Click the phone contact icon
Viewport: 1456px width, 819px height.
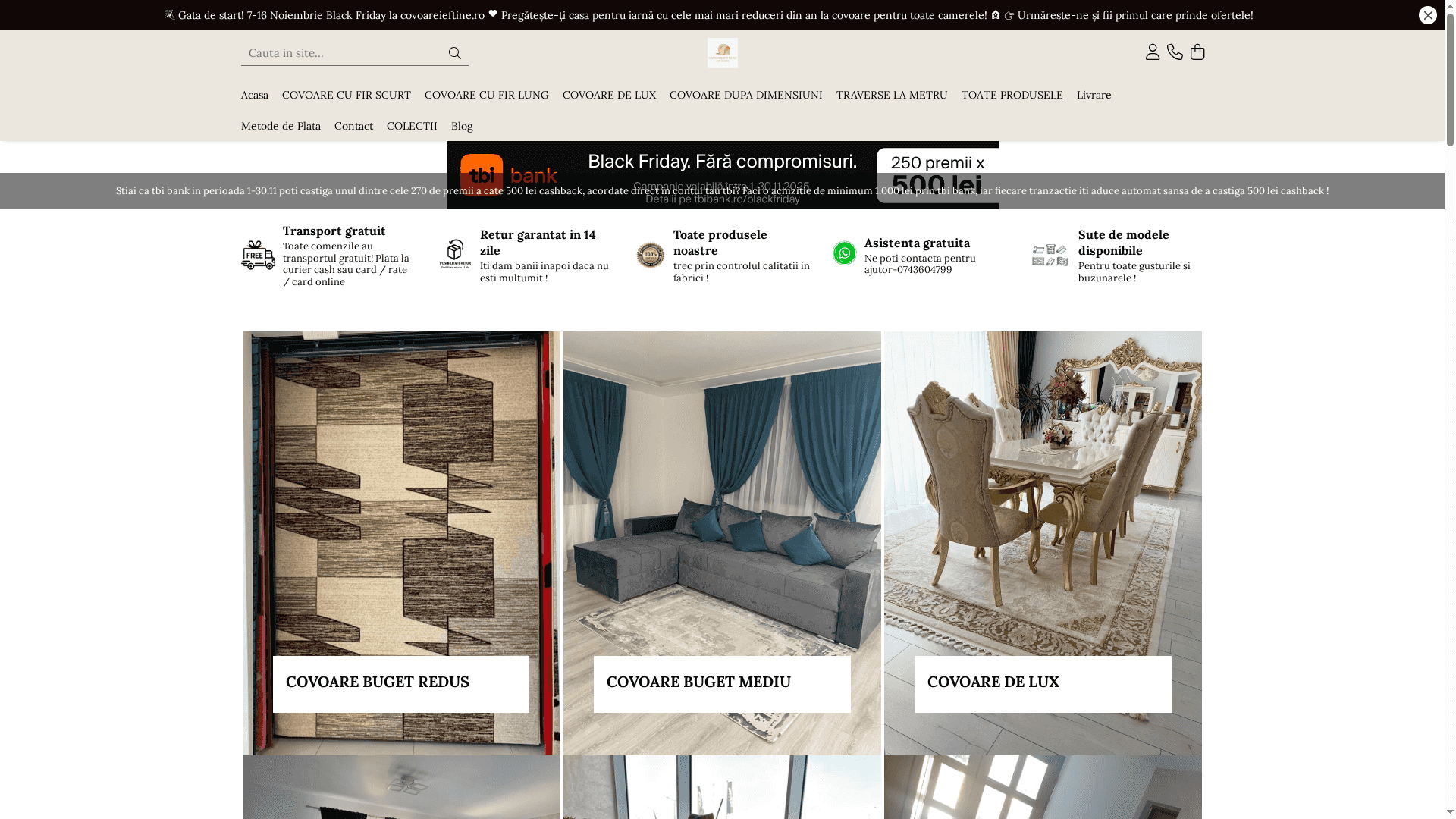tap(1175, 52)
